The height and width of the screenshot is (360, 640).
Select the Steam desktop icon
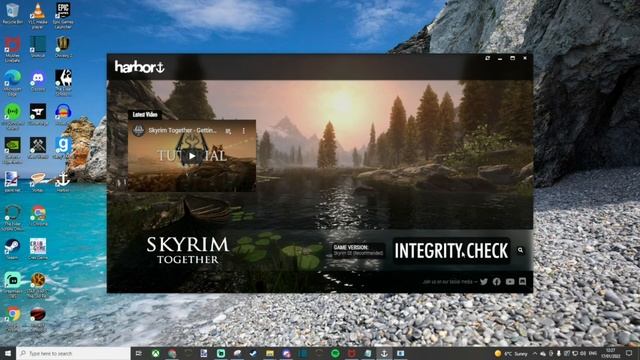click(12, 249)
